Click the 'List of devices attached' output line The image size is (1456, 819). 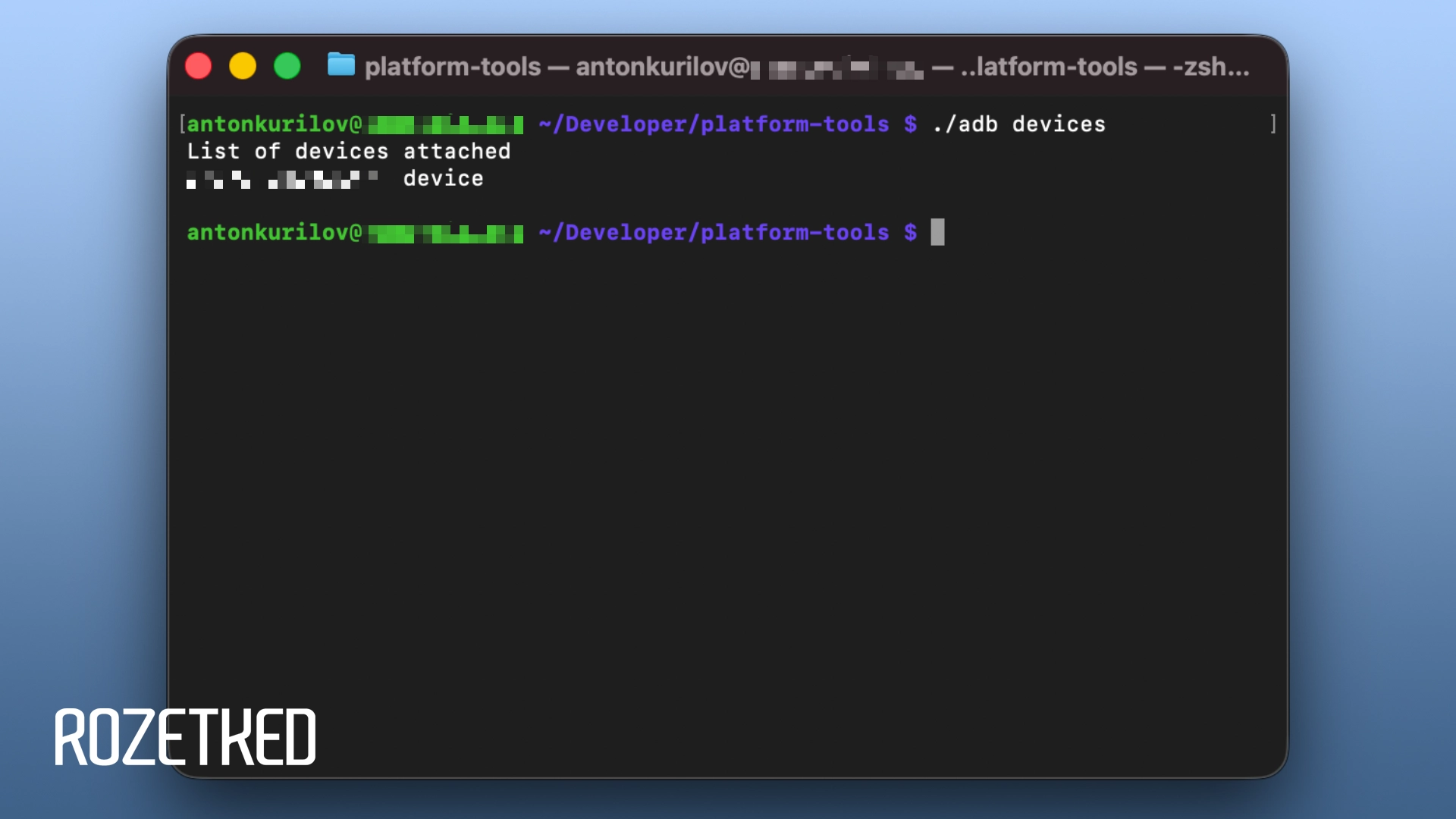(x=349, y=151)
